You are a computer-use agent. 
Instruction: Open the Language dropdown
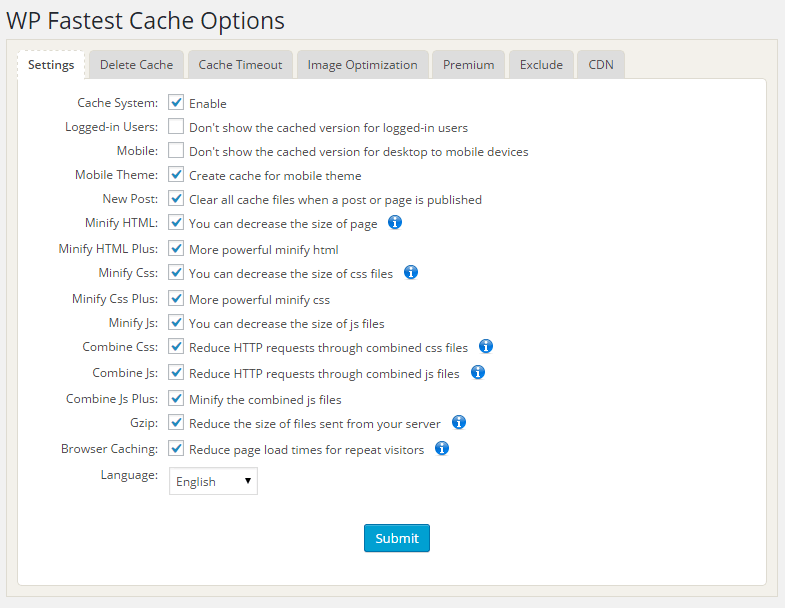[213, 481]
